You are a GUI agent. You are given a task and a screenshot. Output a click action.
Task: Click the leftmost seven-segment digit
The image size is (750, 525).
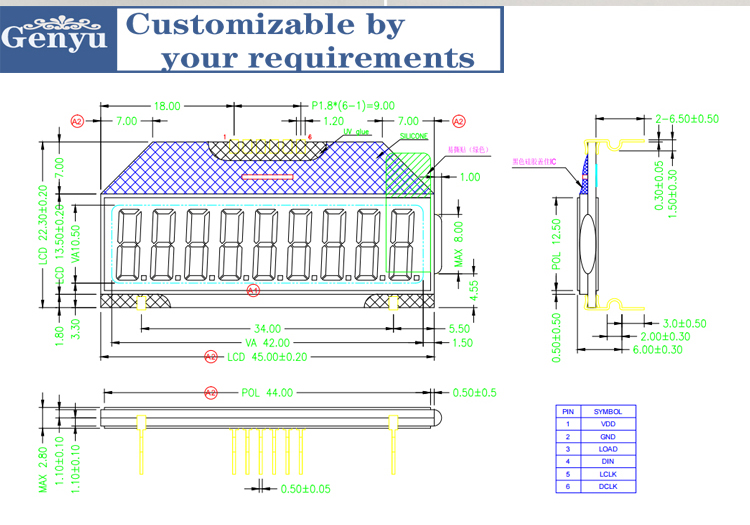pos(127,243)
